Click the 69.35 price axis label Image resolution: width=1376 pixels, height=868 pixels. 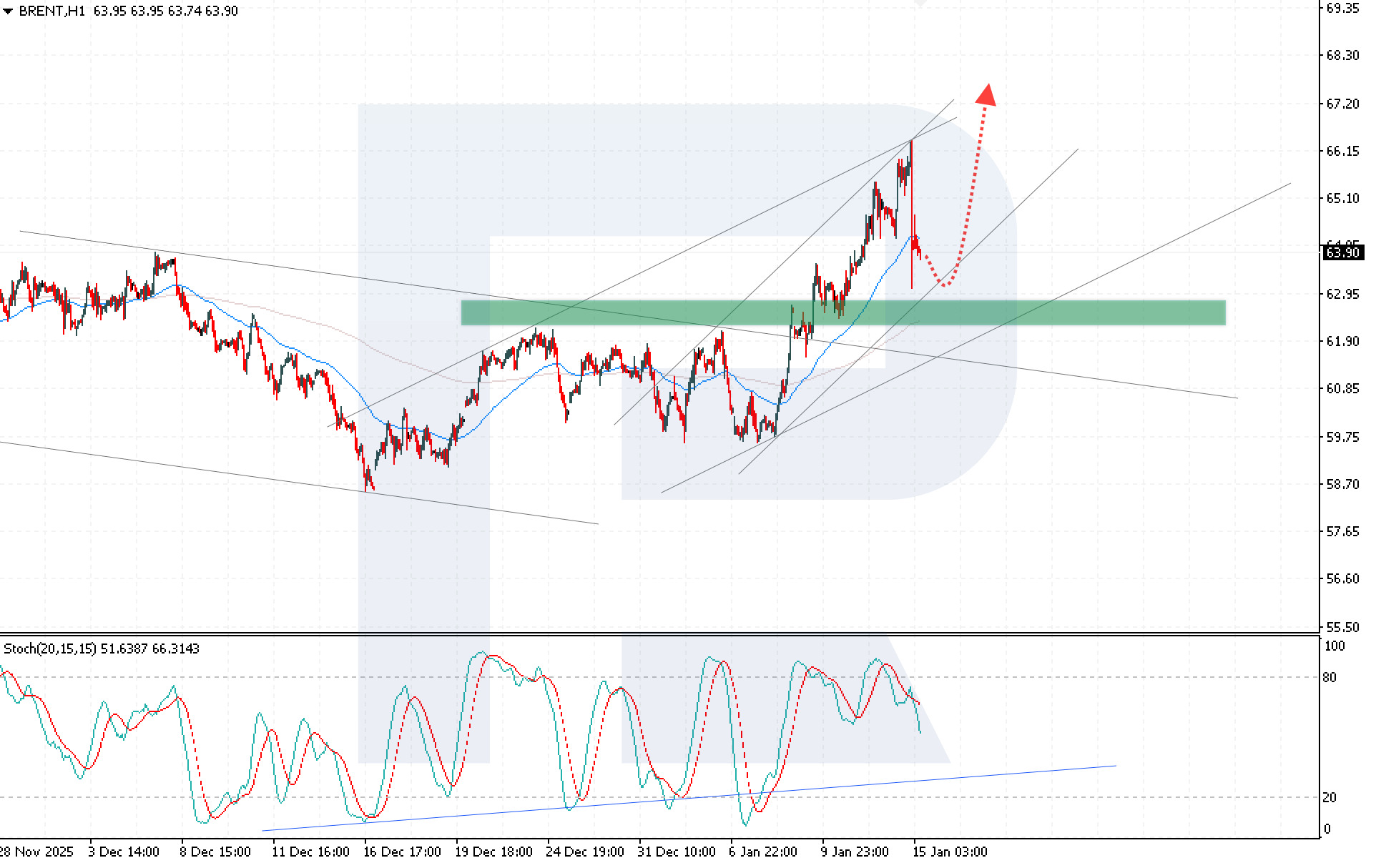[x=1342, y=8]
